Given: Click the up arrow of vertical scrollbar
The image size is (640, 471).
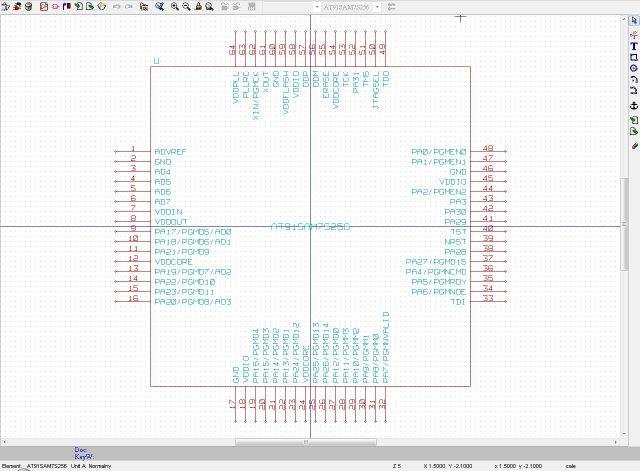Looking at the screenshot, I should tap(624, 19).
